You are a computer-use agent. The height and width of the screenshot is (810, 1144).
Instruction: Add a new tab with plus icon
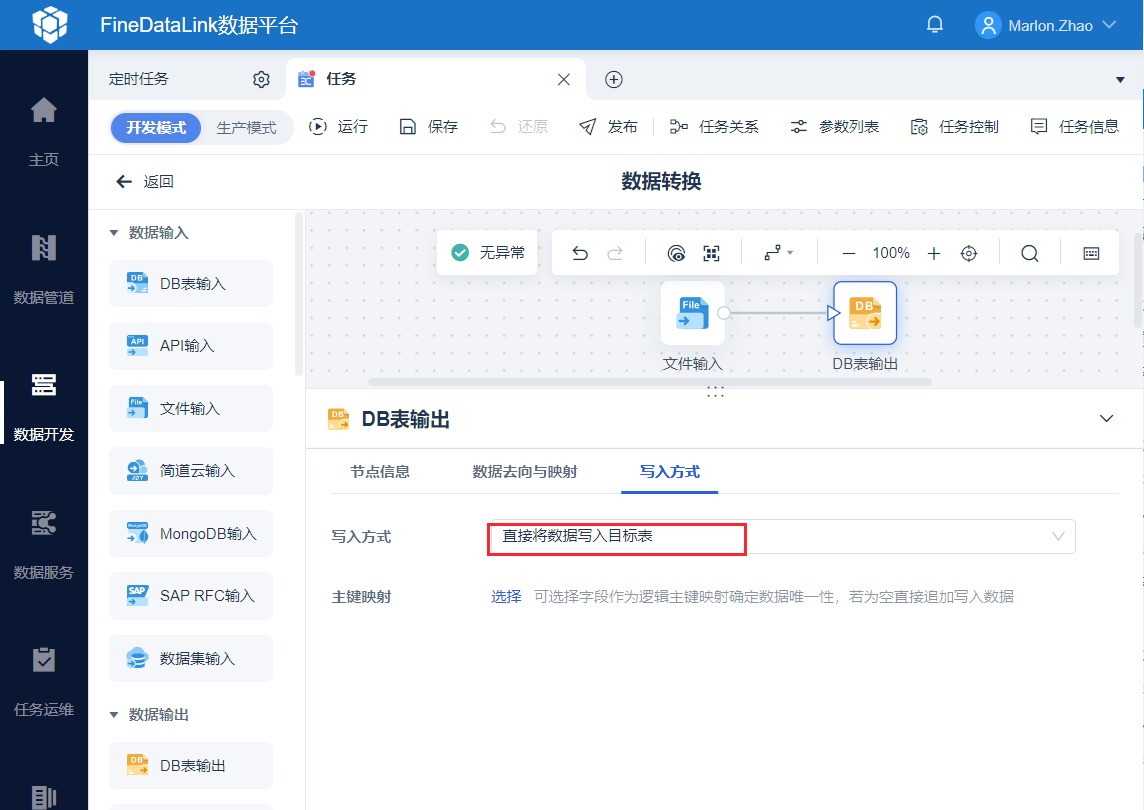[x=614, y=80]
